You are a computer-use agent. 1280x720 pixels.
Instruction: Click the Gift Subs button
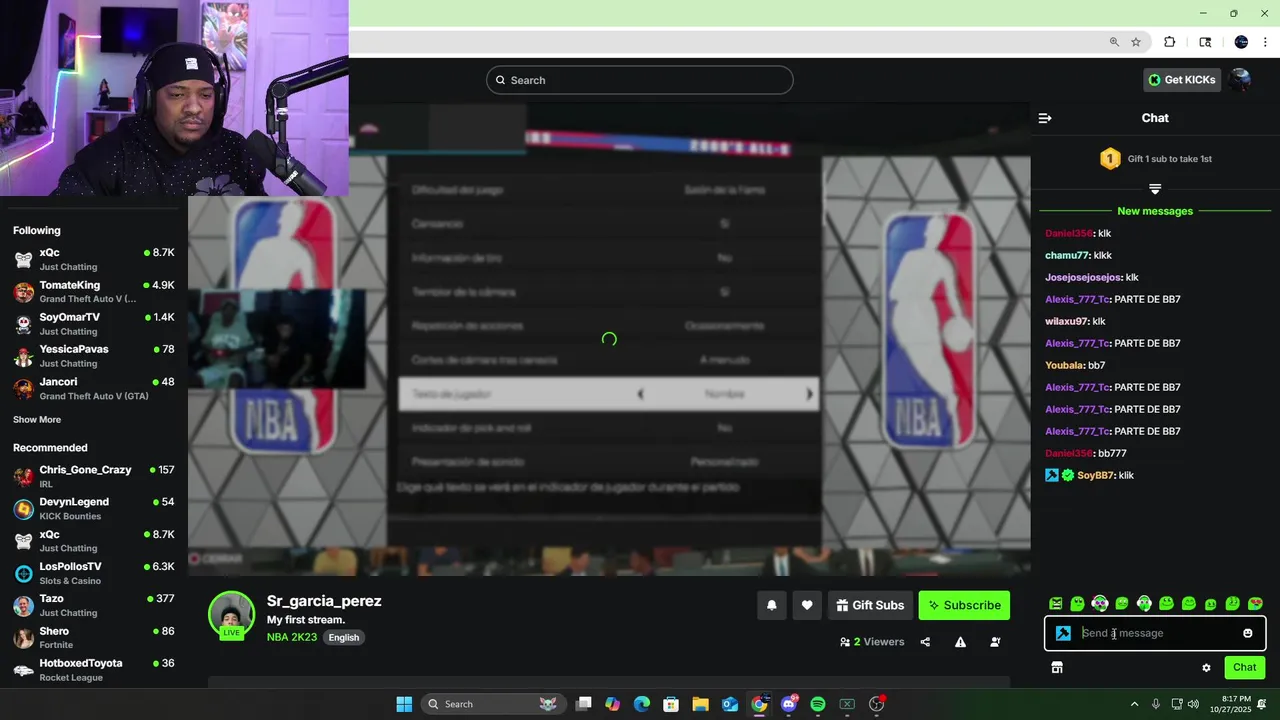pyautogui.click(x=870, y=605)
